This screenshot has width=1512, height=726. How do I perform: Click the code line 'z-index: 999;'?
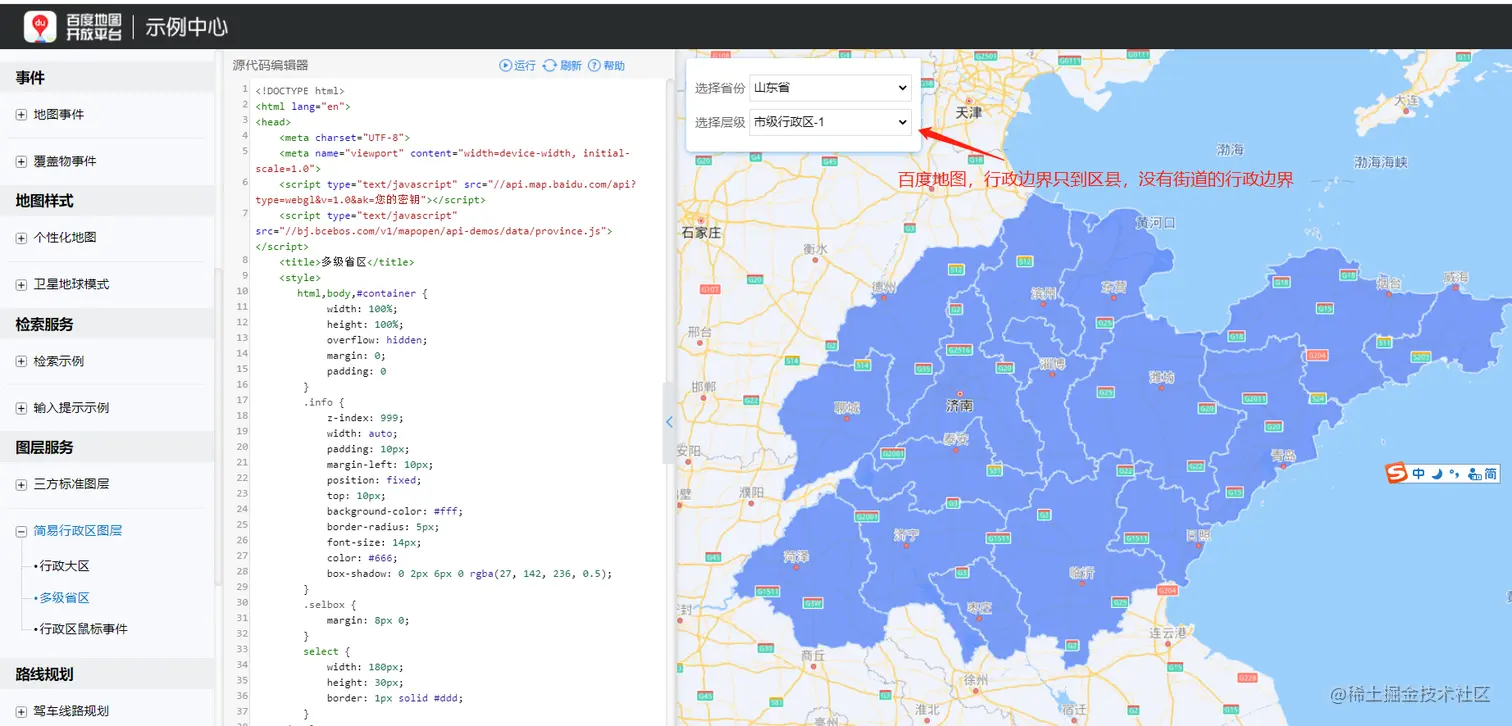pos(365,418)
